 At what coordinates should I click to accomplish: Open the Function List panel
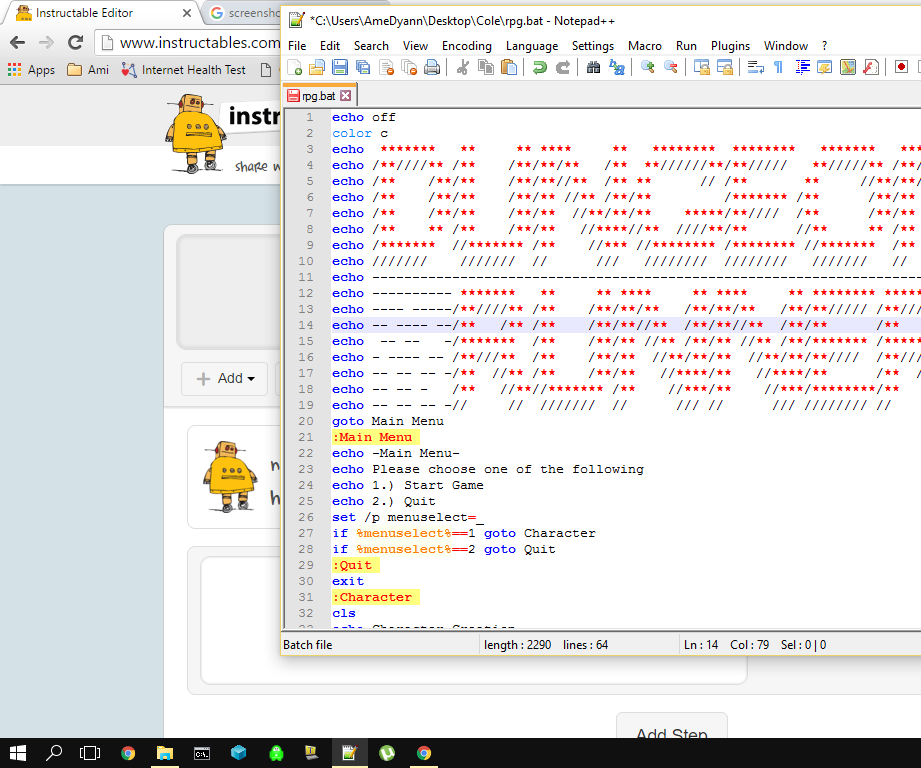870,68
